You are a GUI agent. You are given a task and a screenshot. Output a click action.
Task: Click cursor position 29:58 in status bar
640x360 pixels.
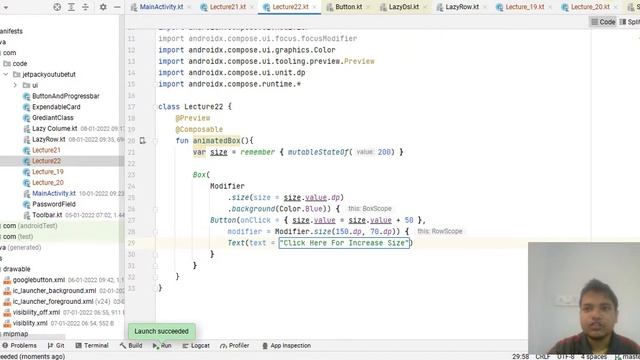(520, 356)
